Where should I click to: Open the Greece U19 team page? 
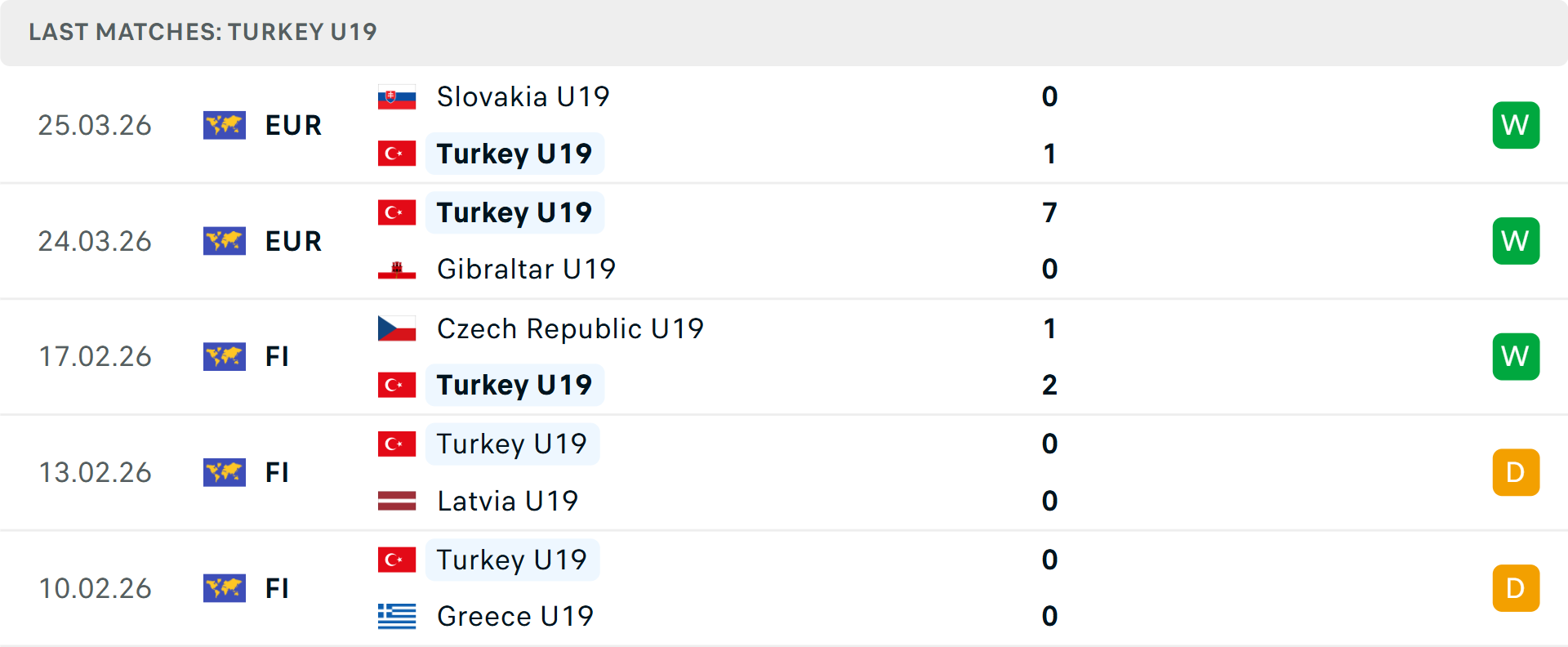pos(515,616)
